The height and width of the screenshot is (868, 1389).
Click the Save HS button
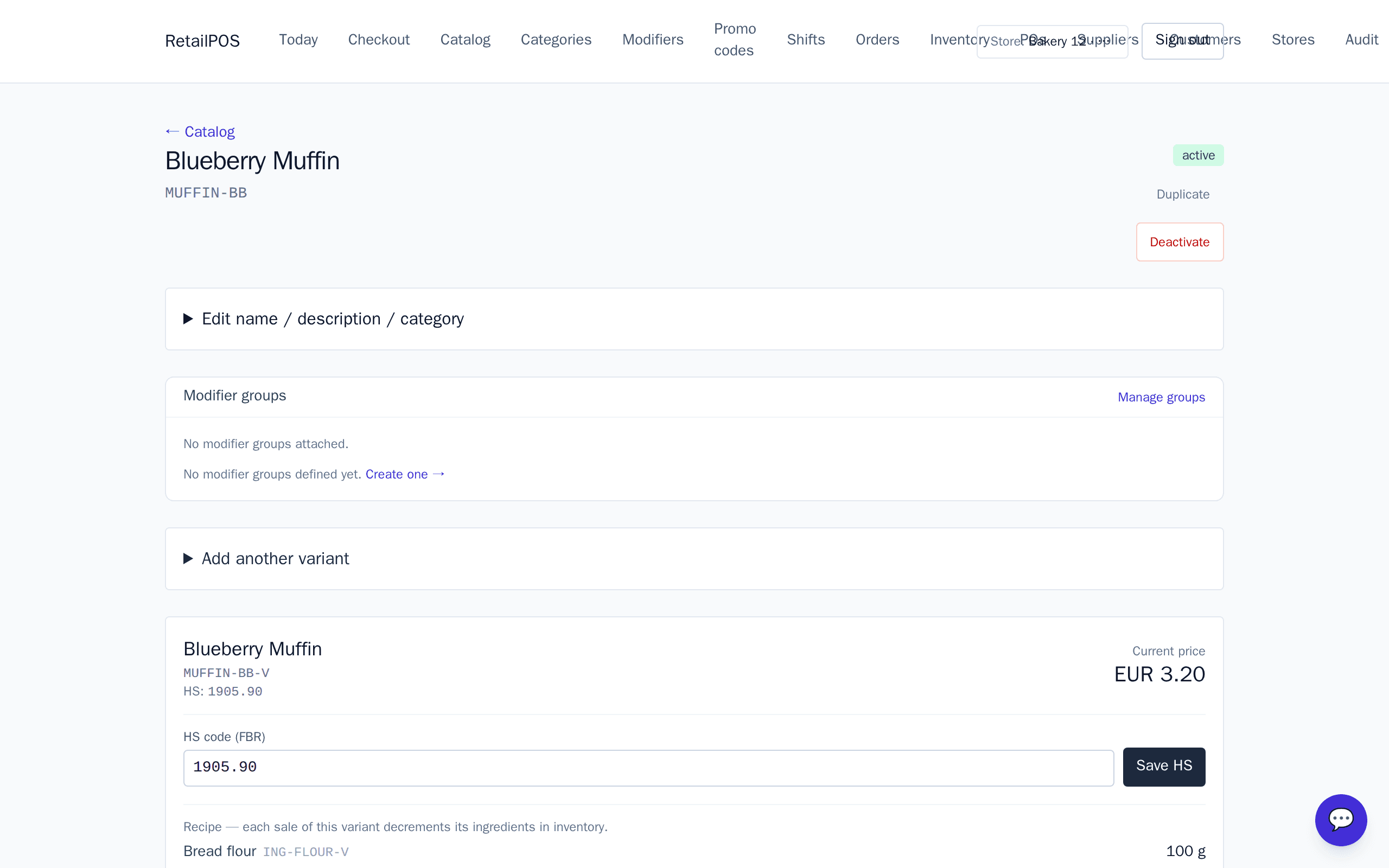(1164, 767)
